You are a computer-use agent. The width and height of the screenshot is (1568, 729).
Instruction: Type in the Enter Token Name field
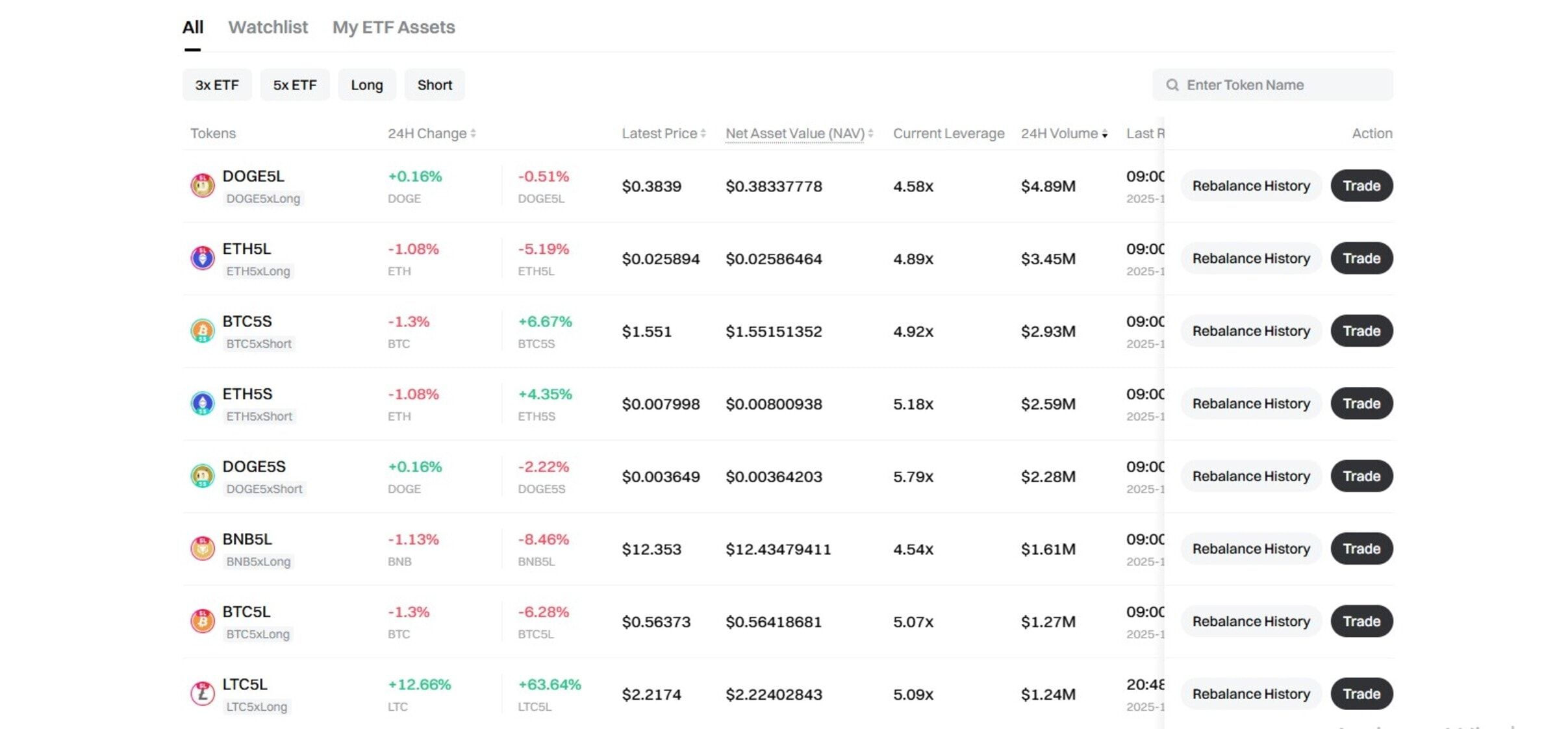(1283, 85)
